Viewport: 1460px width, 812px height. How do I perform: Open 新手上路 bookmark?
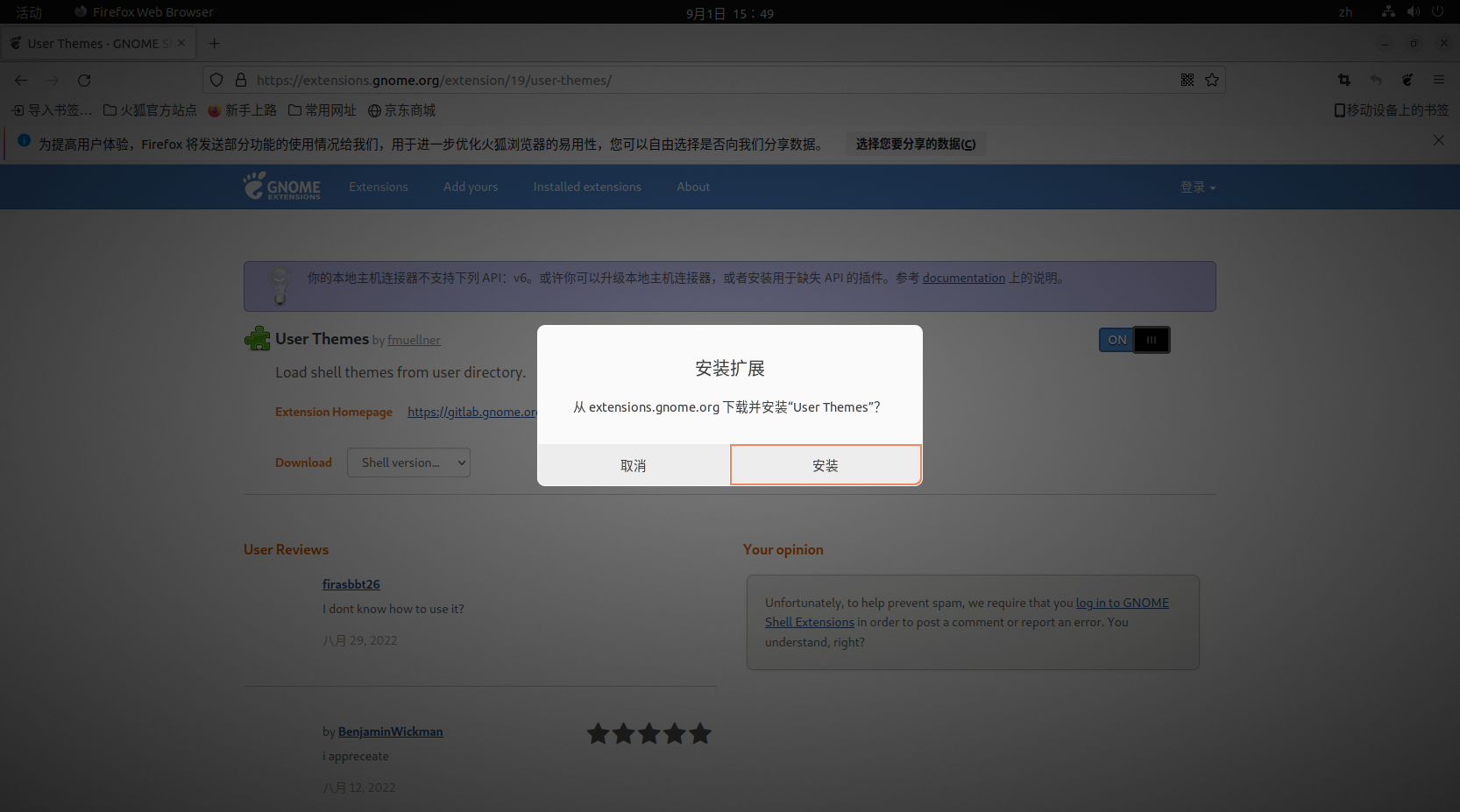pos(243,110)
